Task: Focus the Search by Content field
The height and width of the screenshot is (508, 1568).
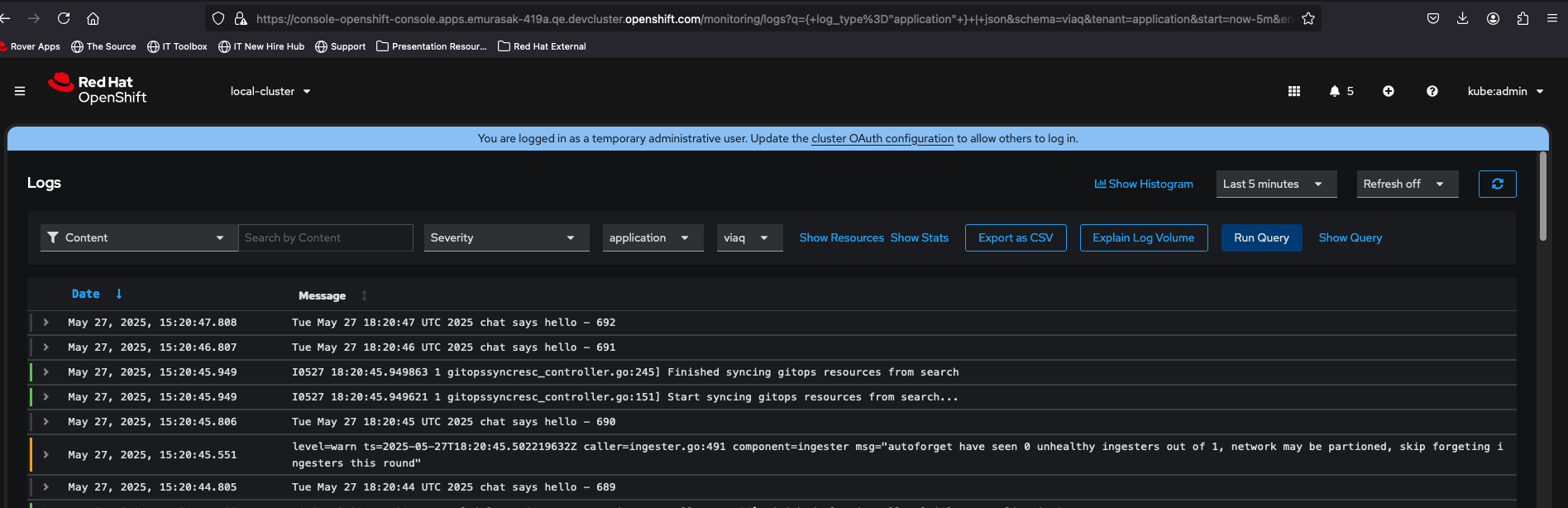Action: 326,237
